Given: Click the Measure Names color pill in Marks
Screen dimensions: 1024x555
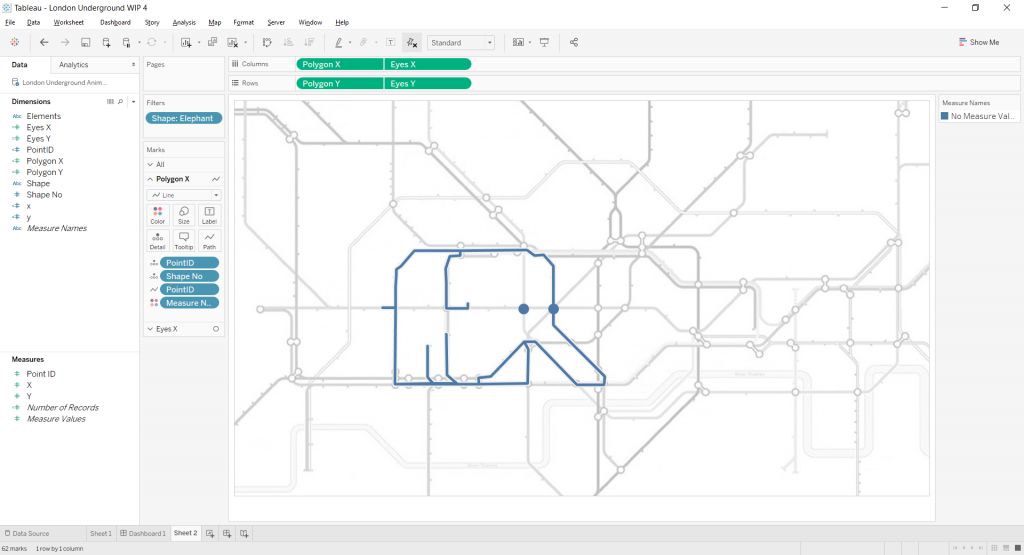Looking at the screenshot, I should click(x=189, y=303).
